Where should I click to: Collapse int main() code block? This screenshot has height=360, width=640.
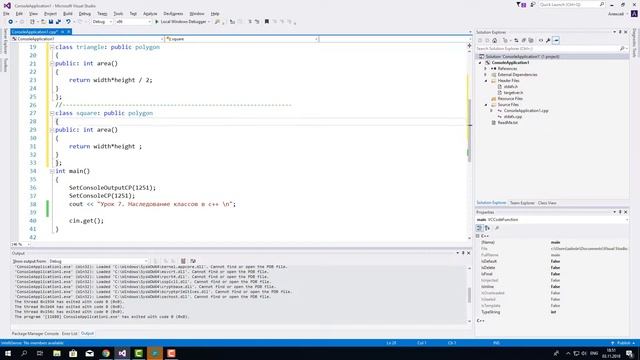coord(52,171)
